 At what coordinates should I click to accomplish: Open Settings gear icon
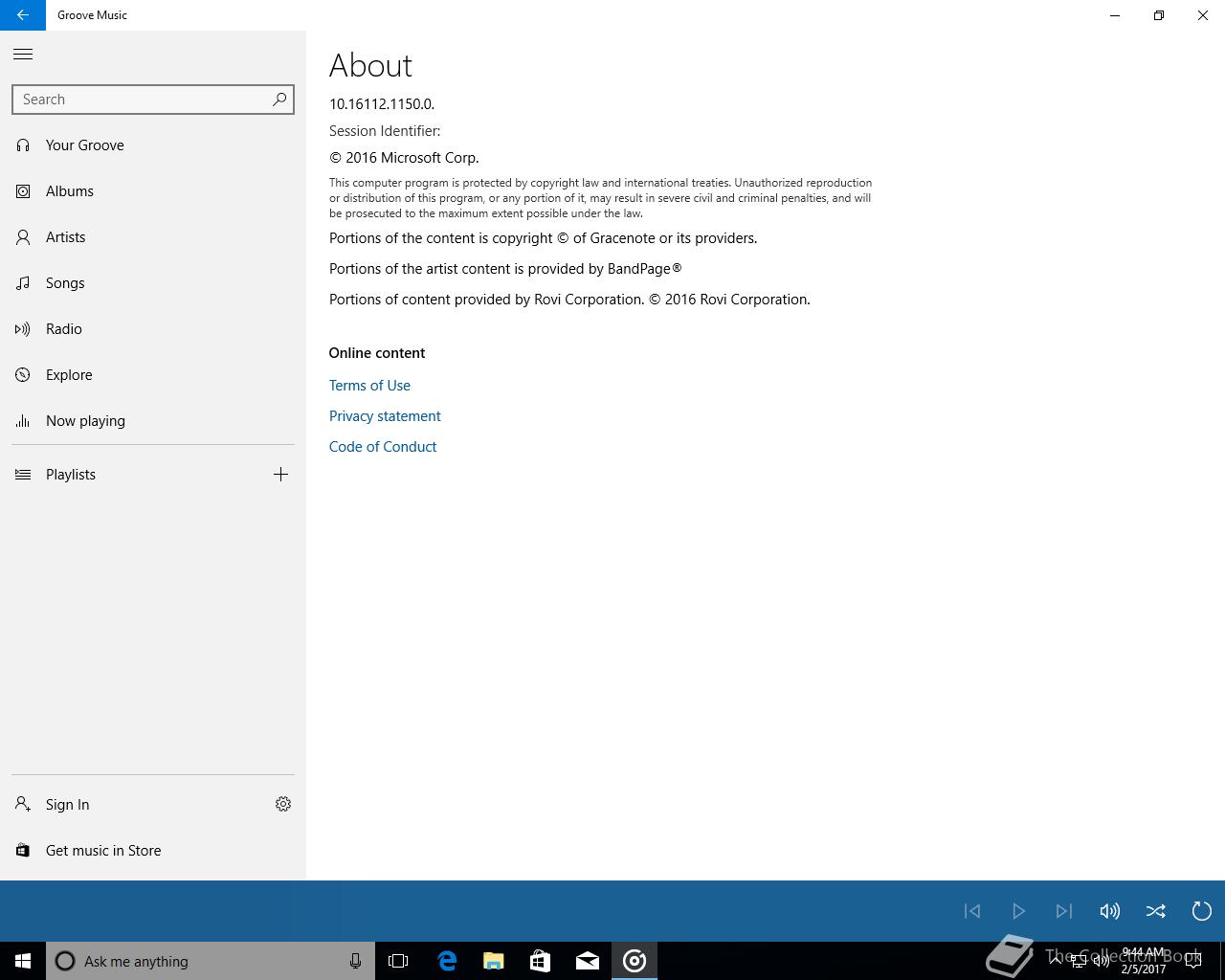click(x=283, y=805)
